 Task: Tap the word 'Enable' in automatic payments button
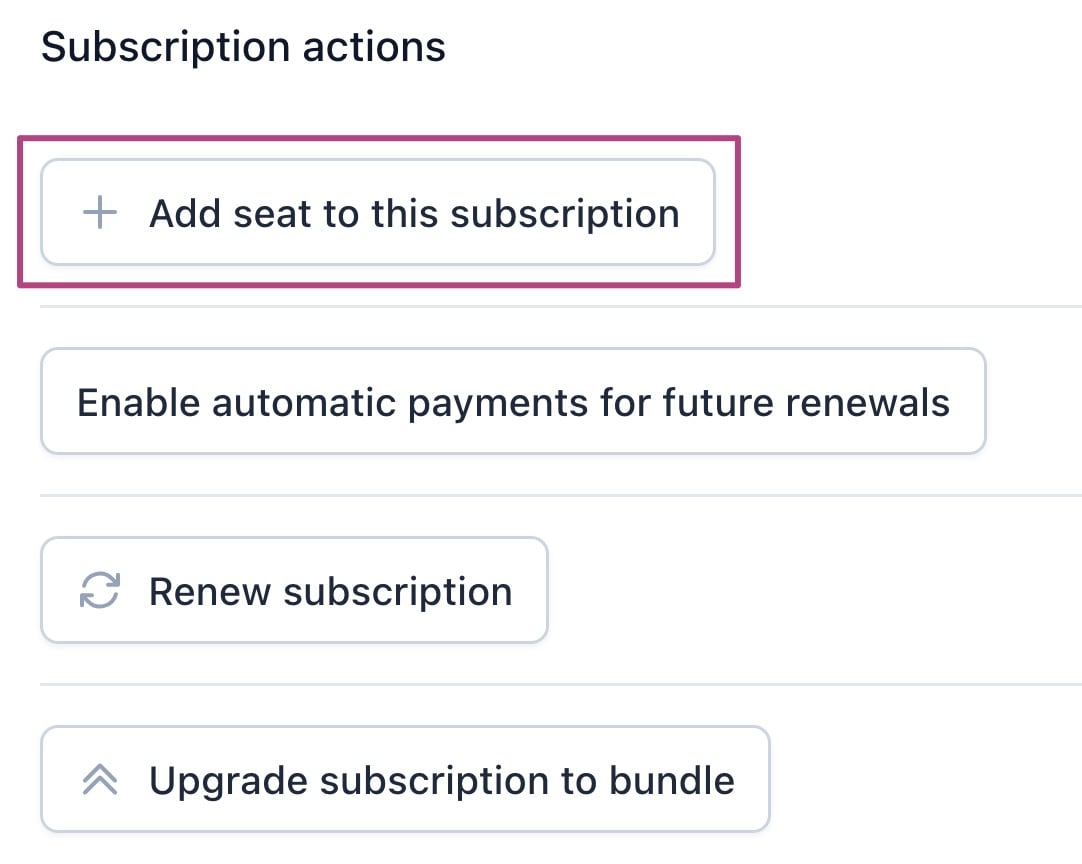coord(138,402)
